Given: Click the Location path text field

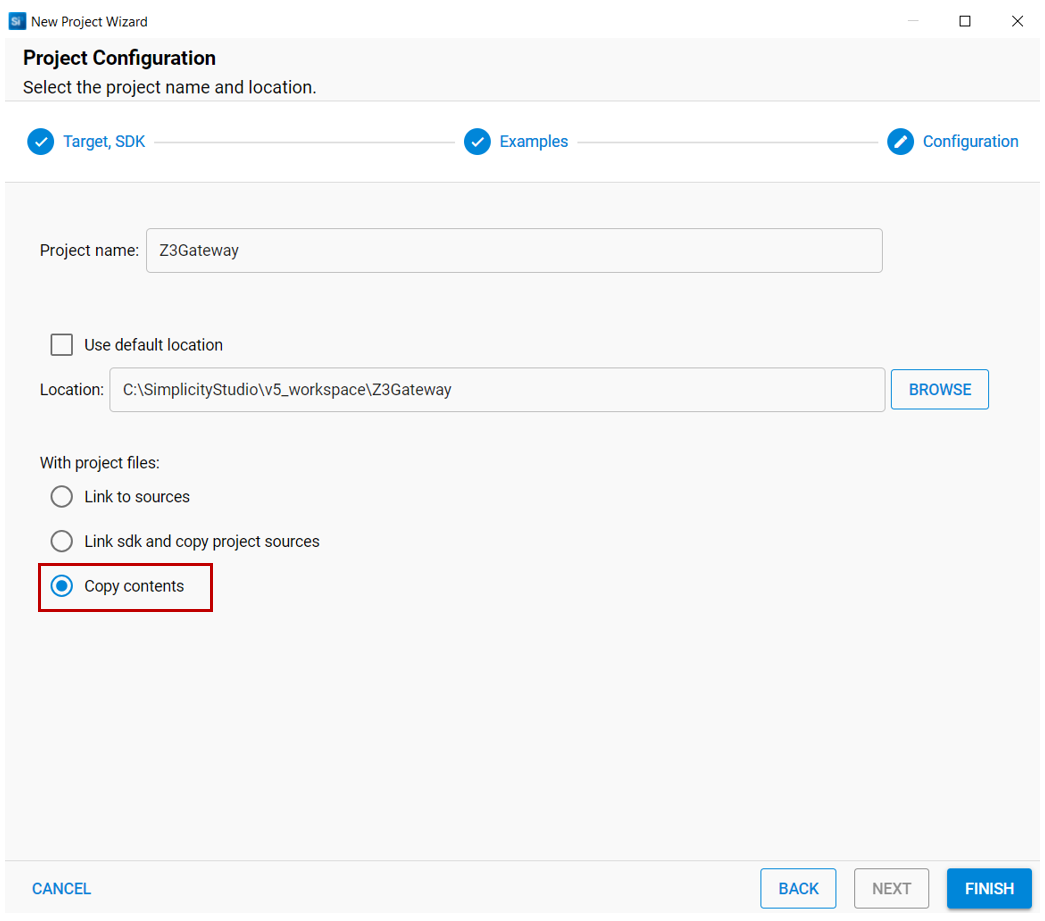Looking at the screenshot, I should coord(497,390).
